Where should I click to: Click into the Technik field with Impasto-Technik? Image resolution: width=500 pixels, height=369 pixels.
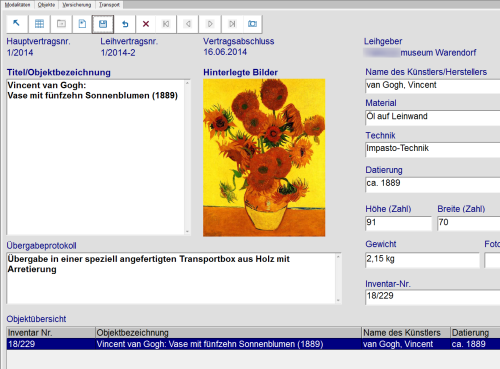(433, 149)
